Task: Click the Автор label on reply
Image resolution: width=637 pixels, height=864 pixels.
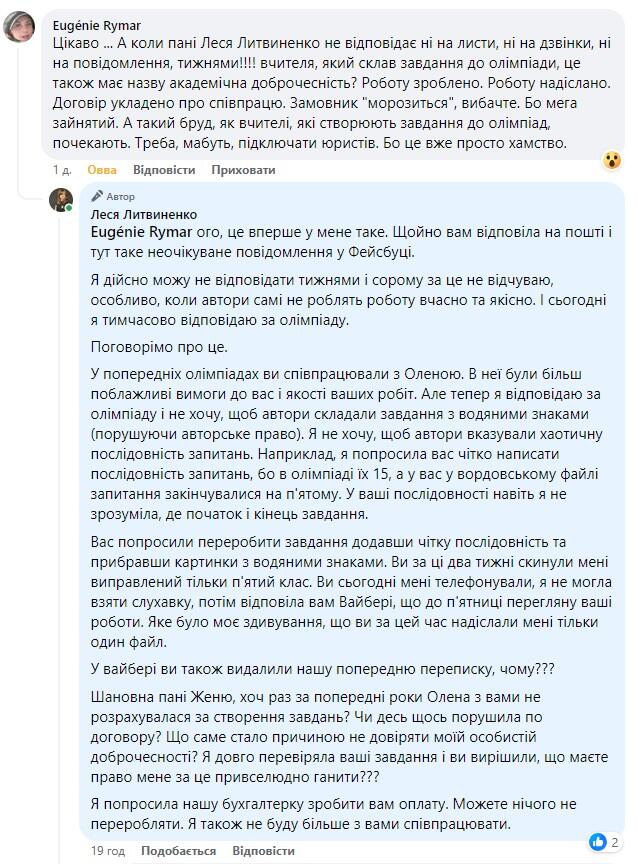Action: pos(121,196)
